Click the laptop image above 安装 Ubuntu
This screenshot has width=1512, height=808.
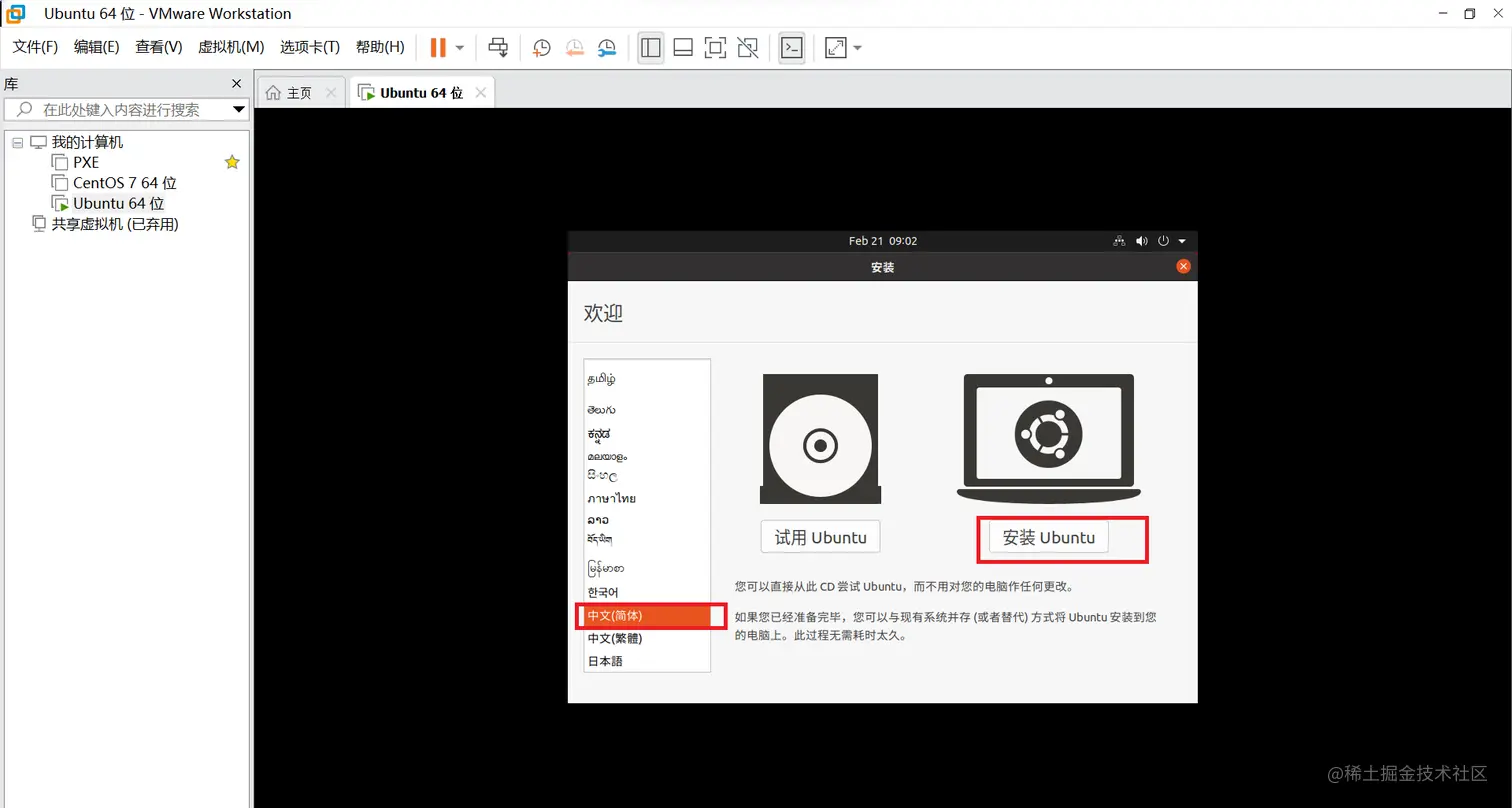click(x=1048, y=438)
